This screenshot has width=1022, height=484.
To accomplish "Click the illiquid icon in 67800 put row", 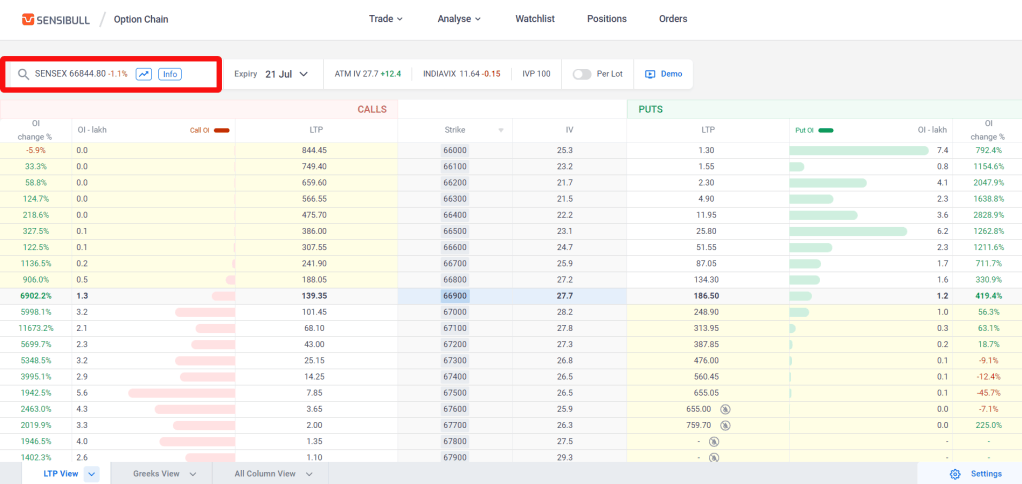I will pos(714,442).
